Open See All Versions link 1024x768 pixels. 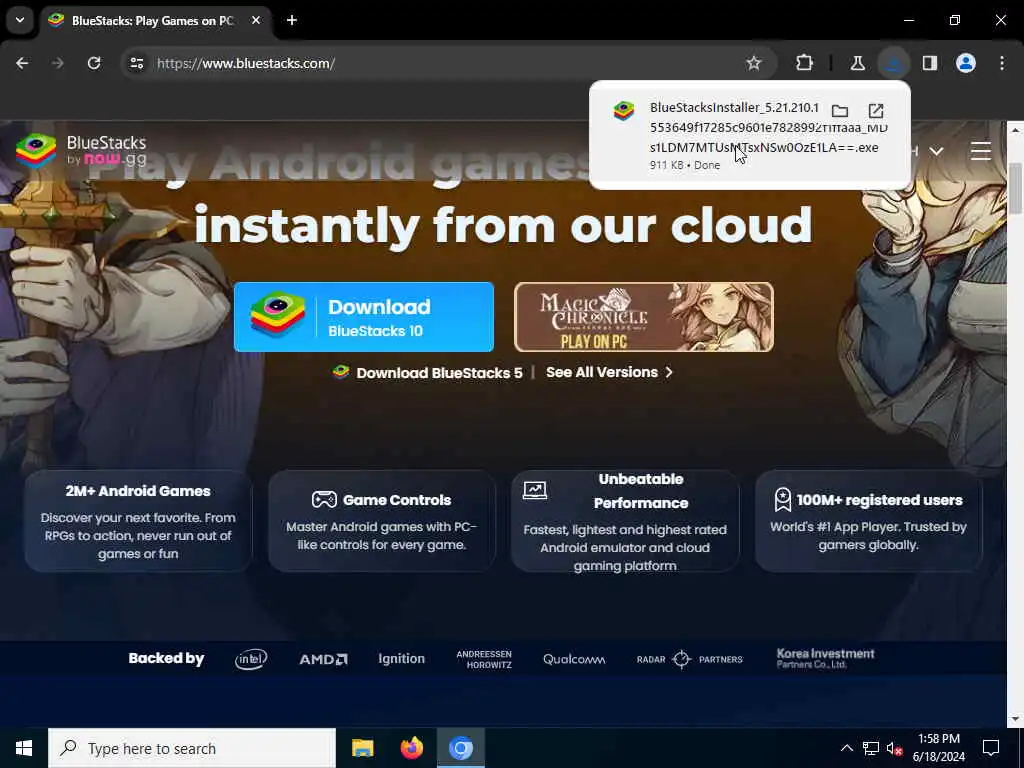pos(609,372)
